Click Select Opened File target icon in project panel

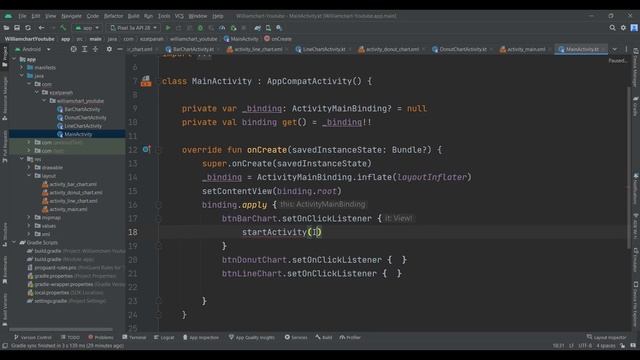click(73, 49)
